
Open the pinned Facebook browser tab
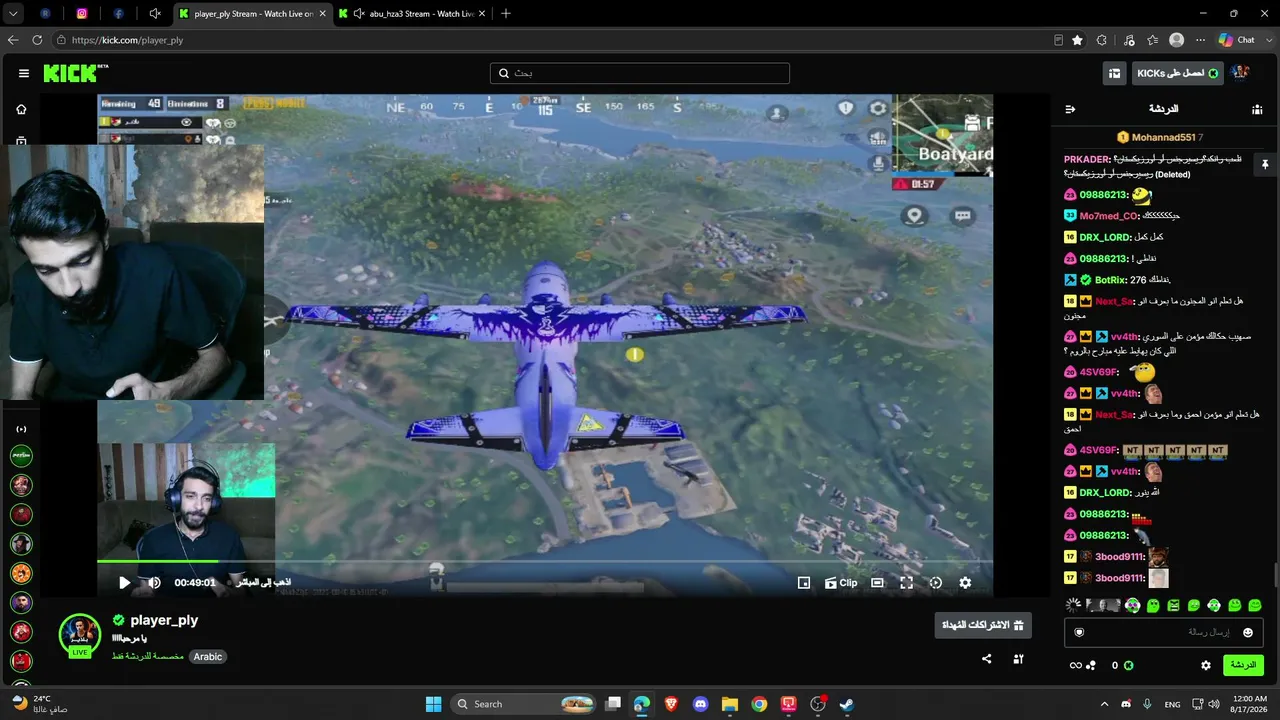click(119, 14)
